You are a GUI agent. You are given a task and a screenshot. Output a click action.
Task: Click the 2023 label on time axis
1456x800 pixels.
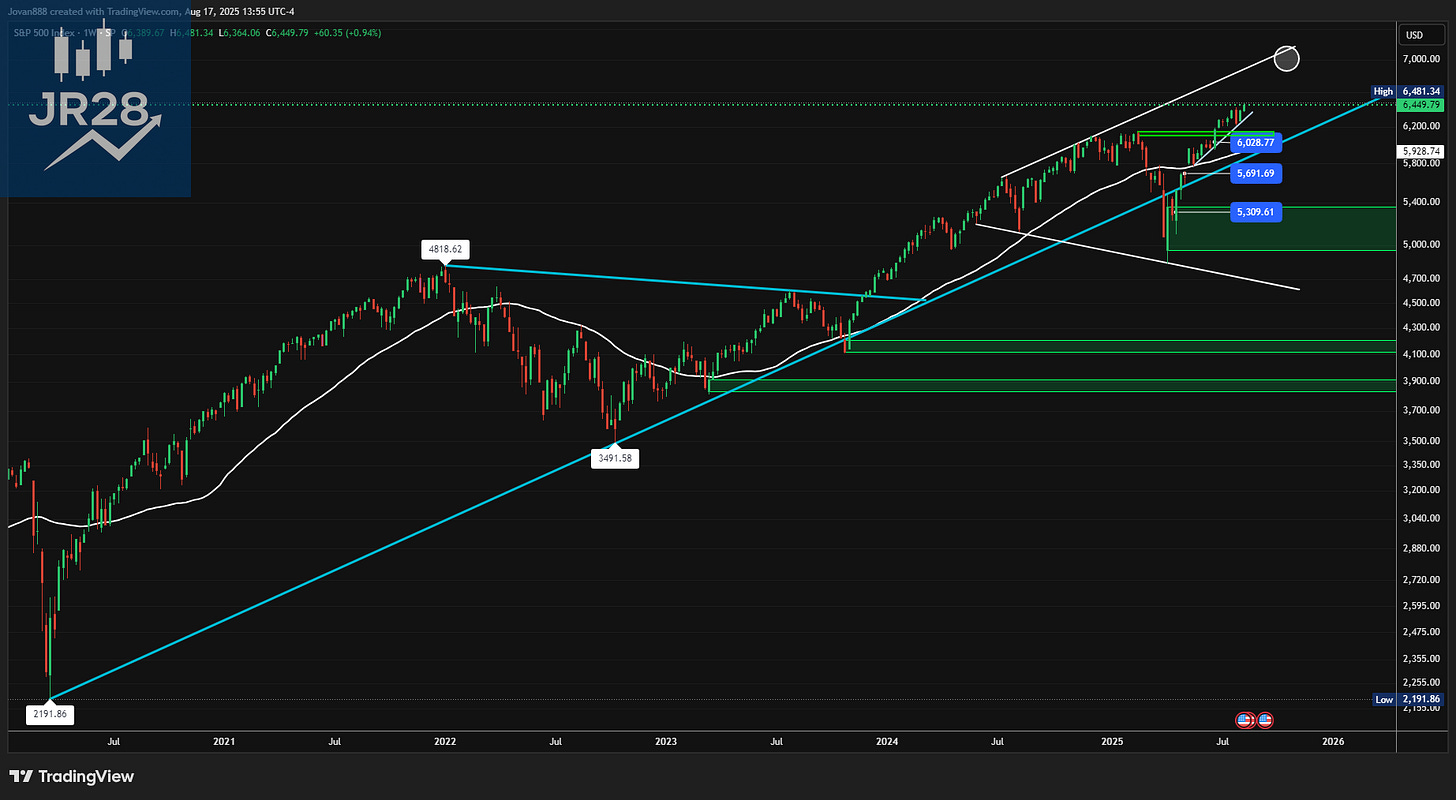666,741
